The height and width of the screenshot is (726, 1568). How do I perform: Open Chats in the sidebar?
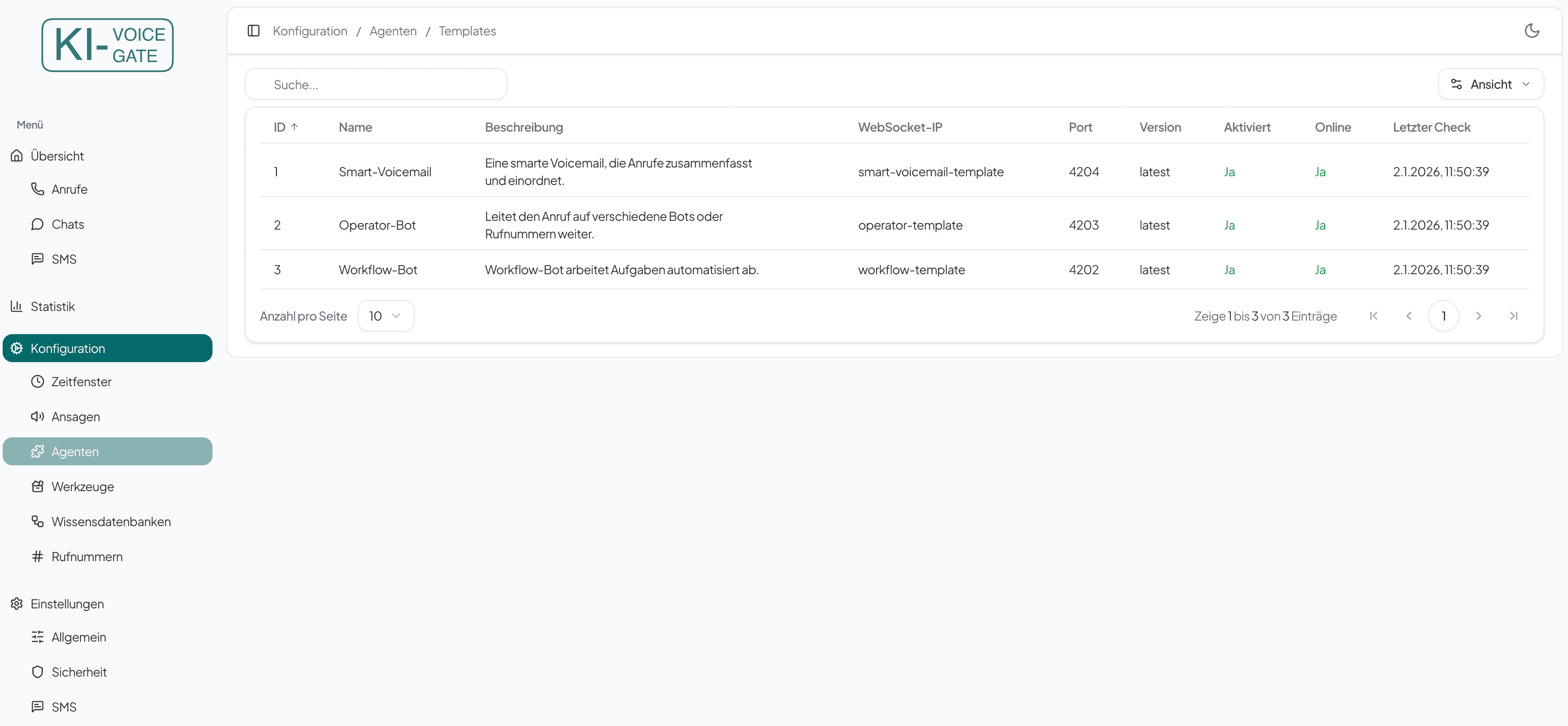(x=68, y=224)
